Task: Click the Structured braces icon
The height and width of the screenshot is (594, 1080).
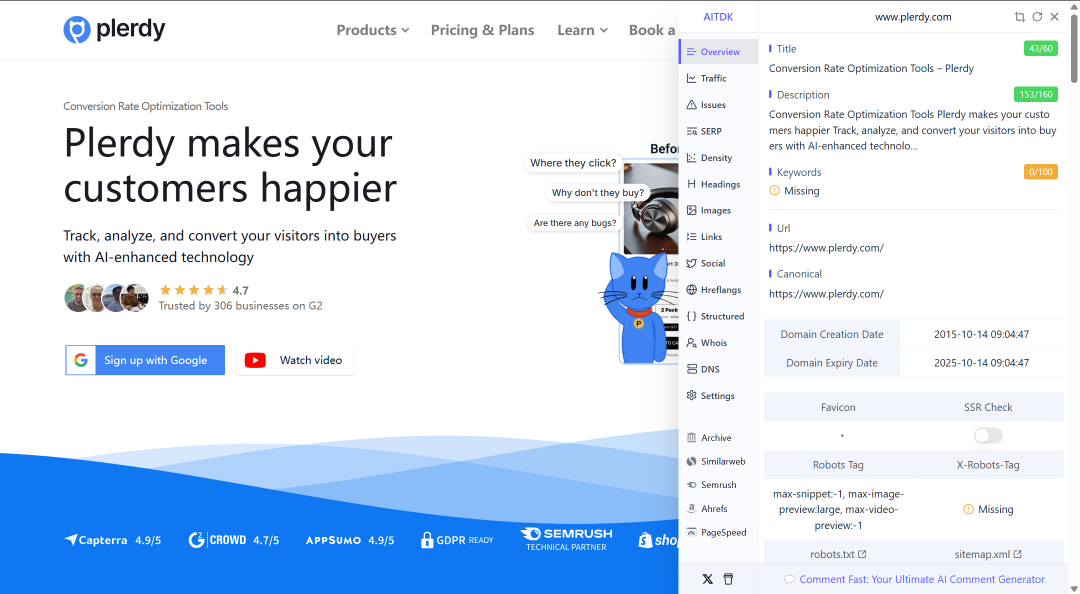Action: click(x=692, y=316)
